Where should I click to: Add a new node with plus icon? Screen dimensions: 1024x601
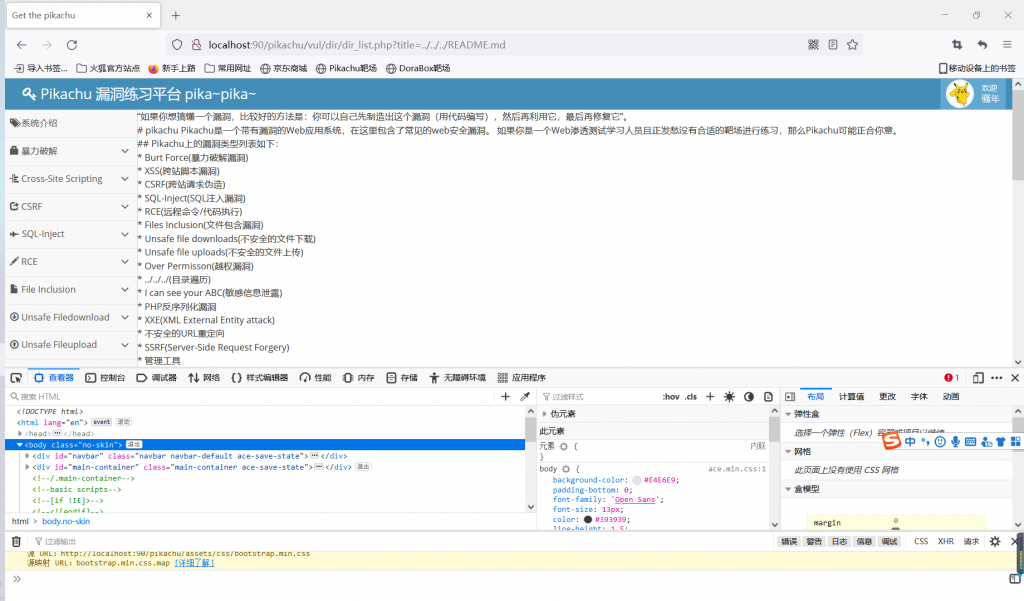[505, 397]
